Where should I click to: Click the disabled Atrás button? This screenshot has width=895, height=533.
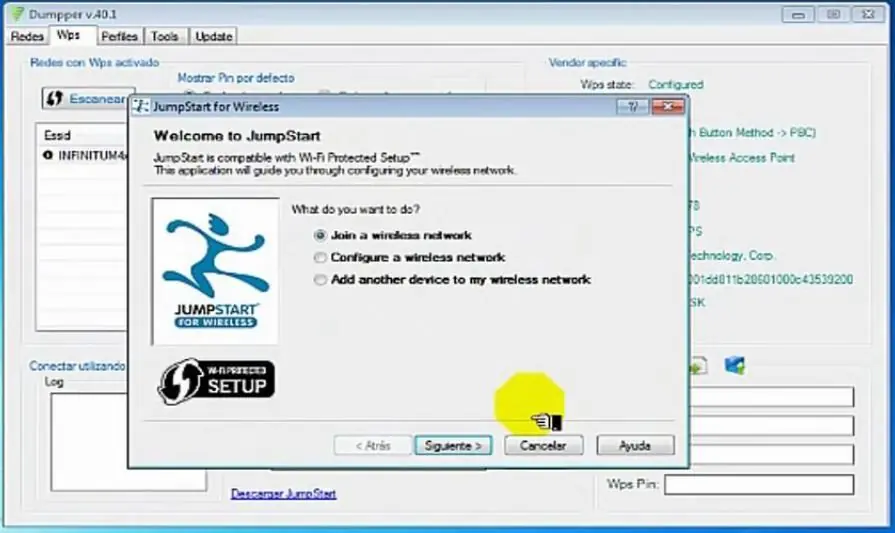tap(373, 445)
